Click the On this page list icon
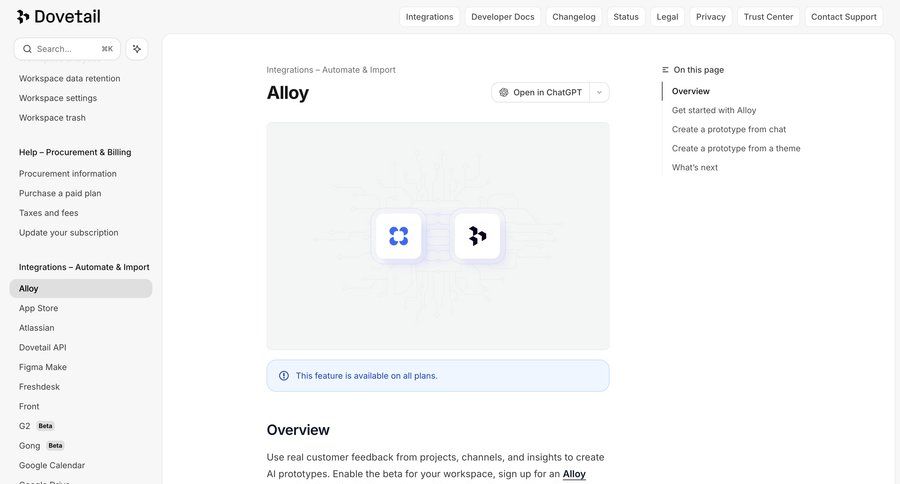Screen dimensions: 900x484 pos(665,70)
